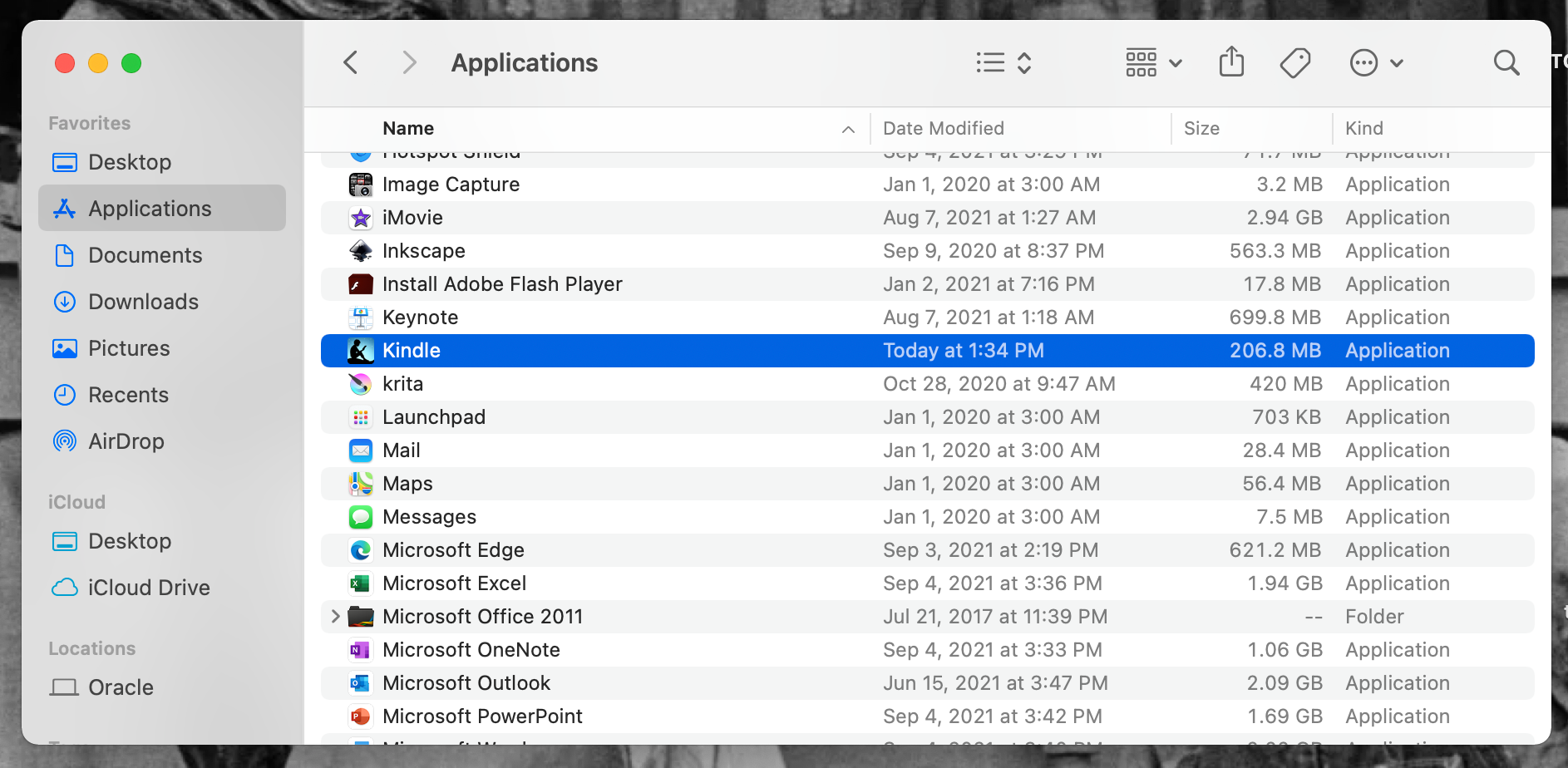Screen dimensions: 1568x768
Task: Sort by Date Modified column header
Action: pos(944,129)
